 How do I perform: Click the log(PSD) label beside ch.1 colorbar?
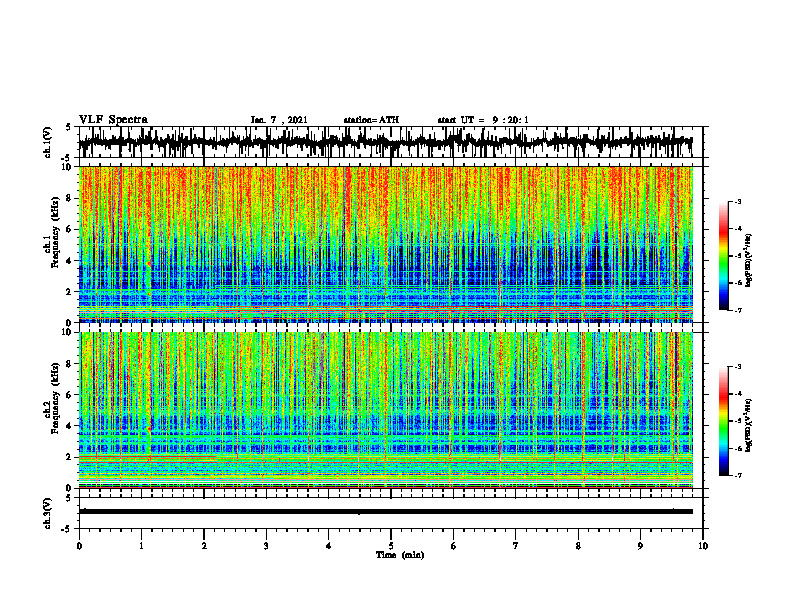[x=748, y=261]
